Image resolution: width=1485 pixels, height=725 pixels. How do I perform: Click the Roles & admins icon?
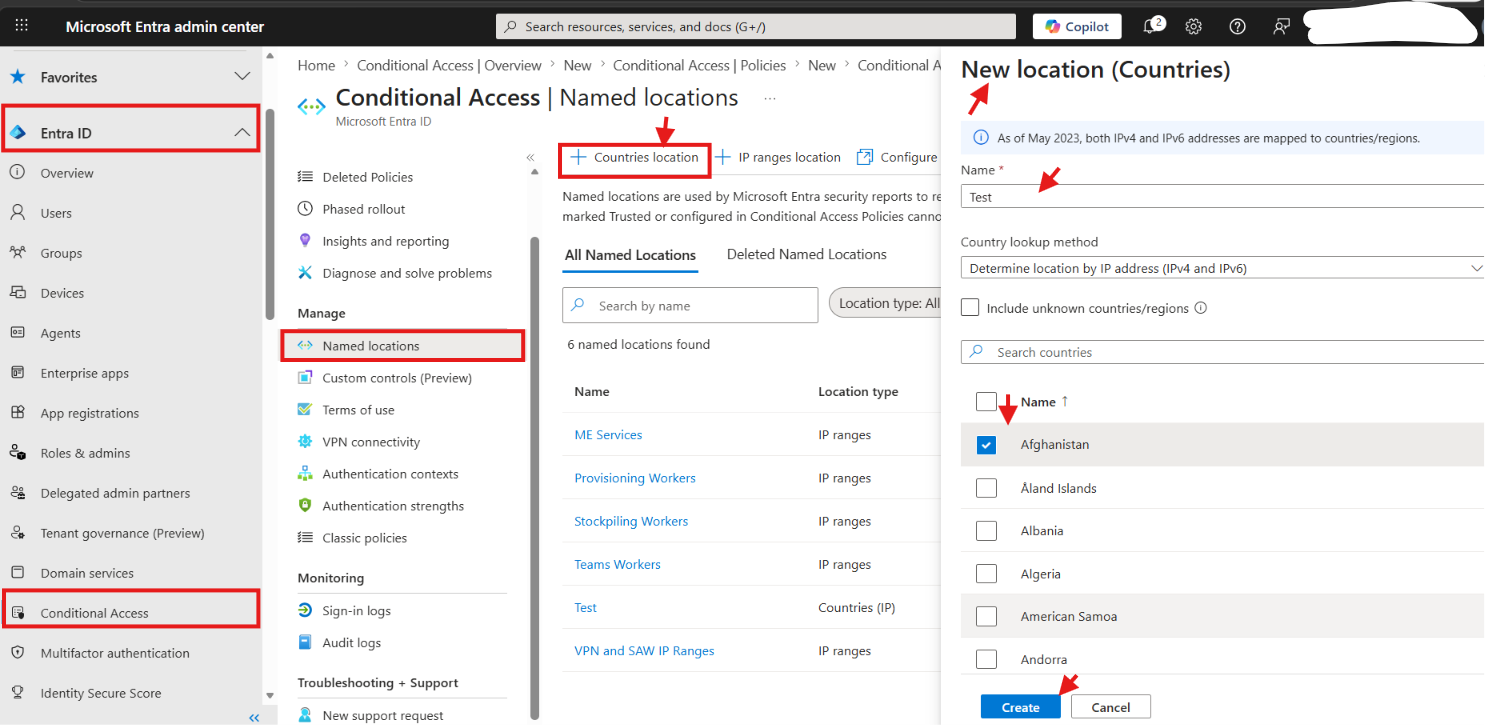click(x=18, y=453)
